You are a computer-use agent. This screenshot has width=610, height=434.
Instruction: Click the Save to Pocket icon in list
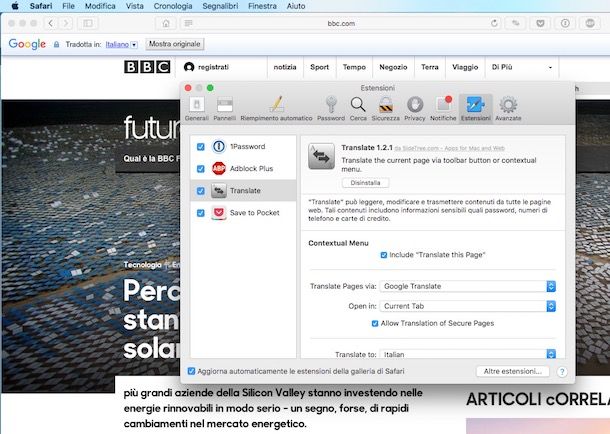click(x=219, y=213)
